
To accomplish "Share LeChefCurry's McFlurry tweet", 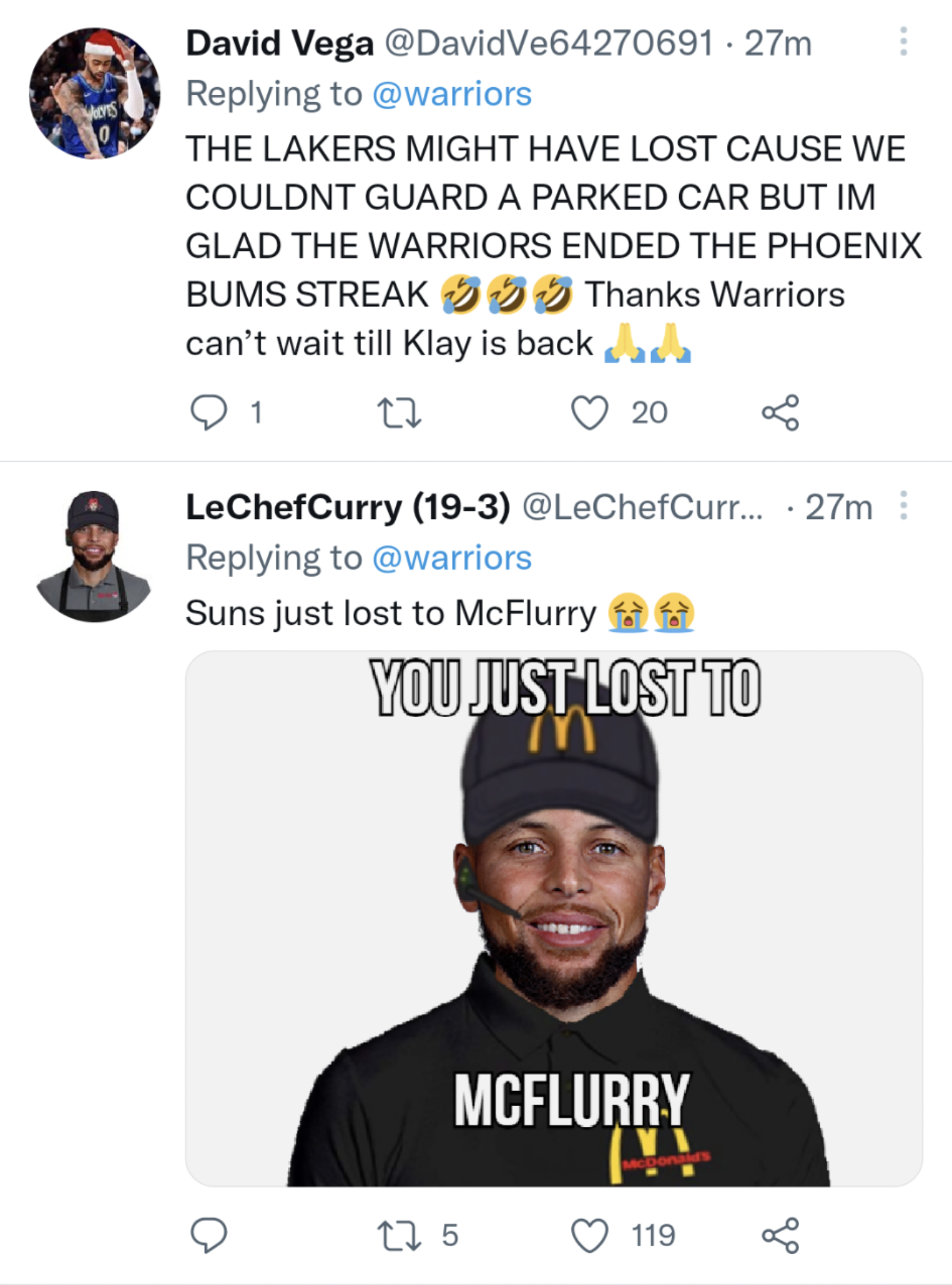I will click(780, 1235).
